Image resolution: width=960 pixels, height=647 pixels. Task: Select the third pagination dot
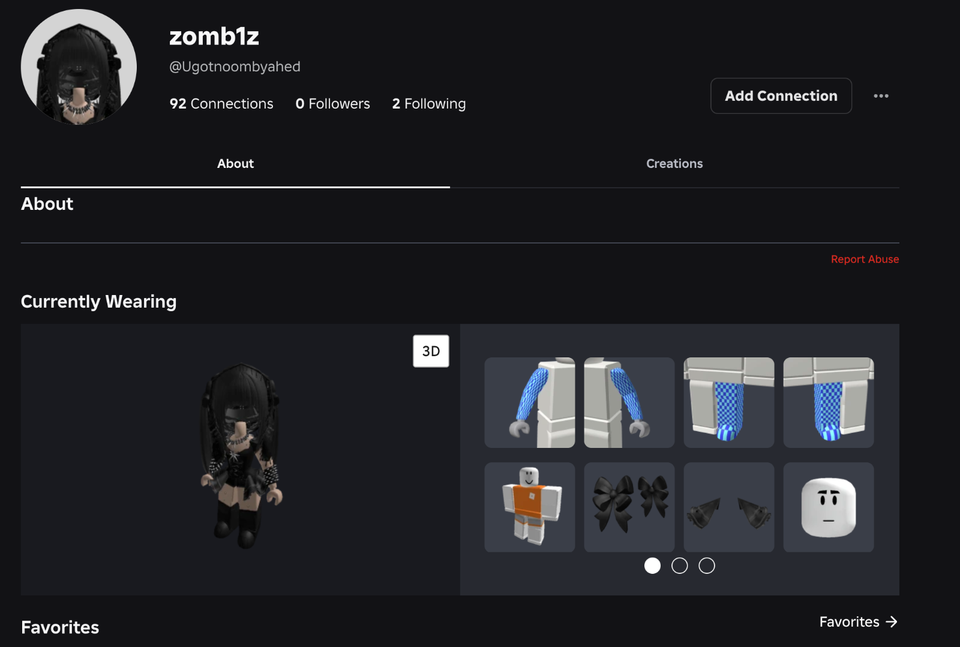click(x=706, y=565)
